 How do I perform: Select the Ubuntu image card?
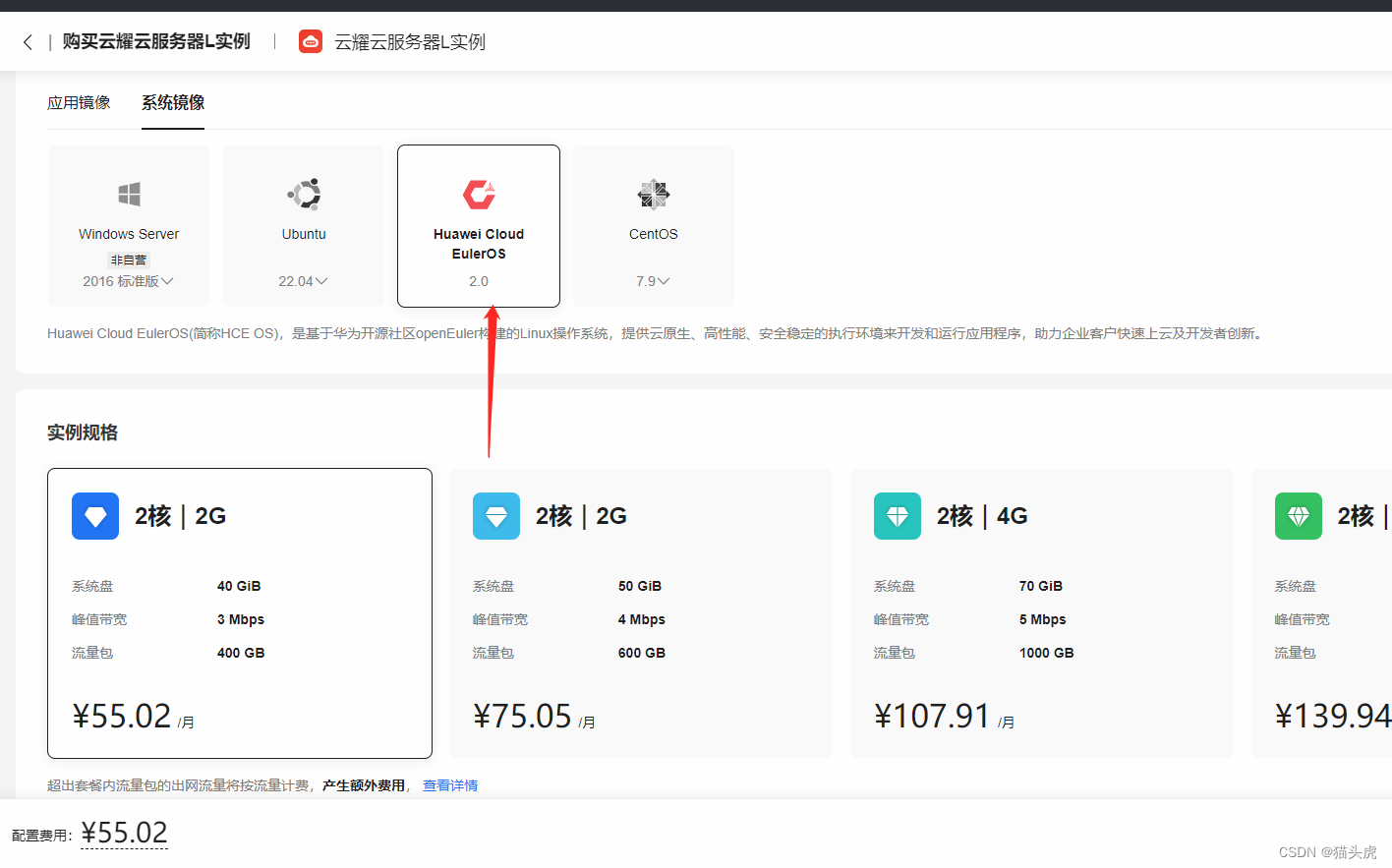304,226
